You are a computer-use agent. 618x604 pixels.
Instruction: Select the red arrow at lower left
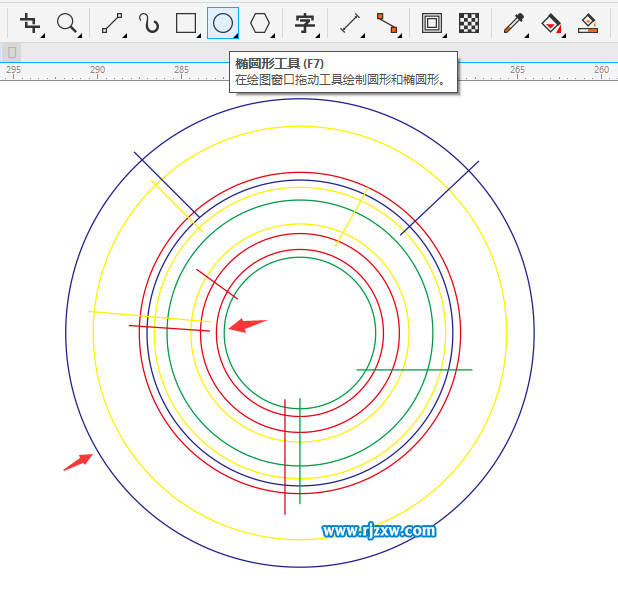78,461
